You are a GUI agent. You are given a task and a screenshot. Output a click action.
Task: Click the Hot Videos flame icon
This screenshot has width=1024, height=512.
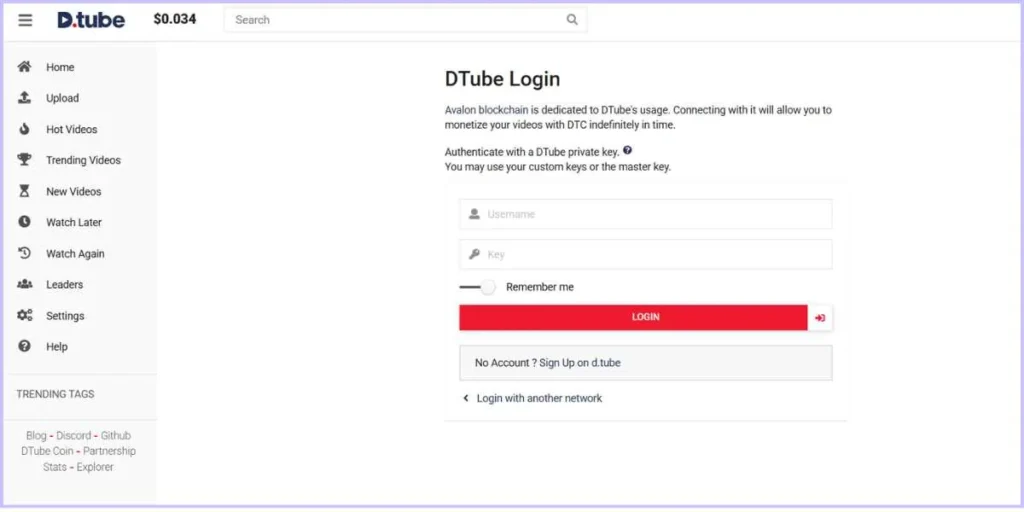25,129
